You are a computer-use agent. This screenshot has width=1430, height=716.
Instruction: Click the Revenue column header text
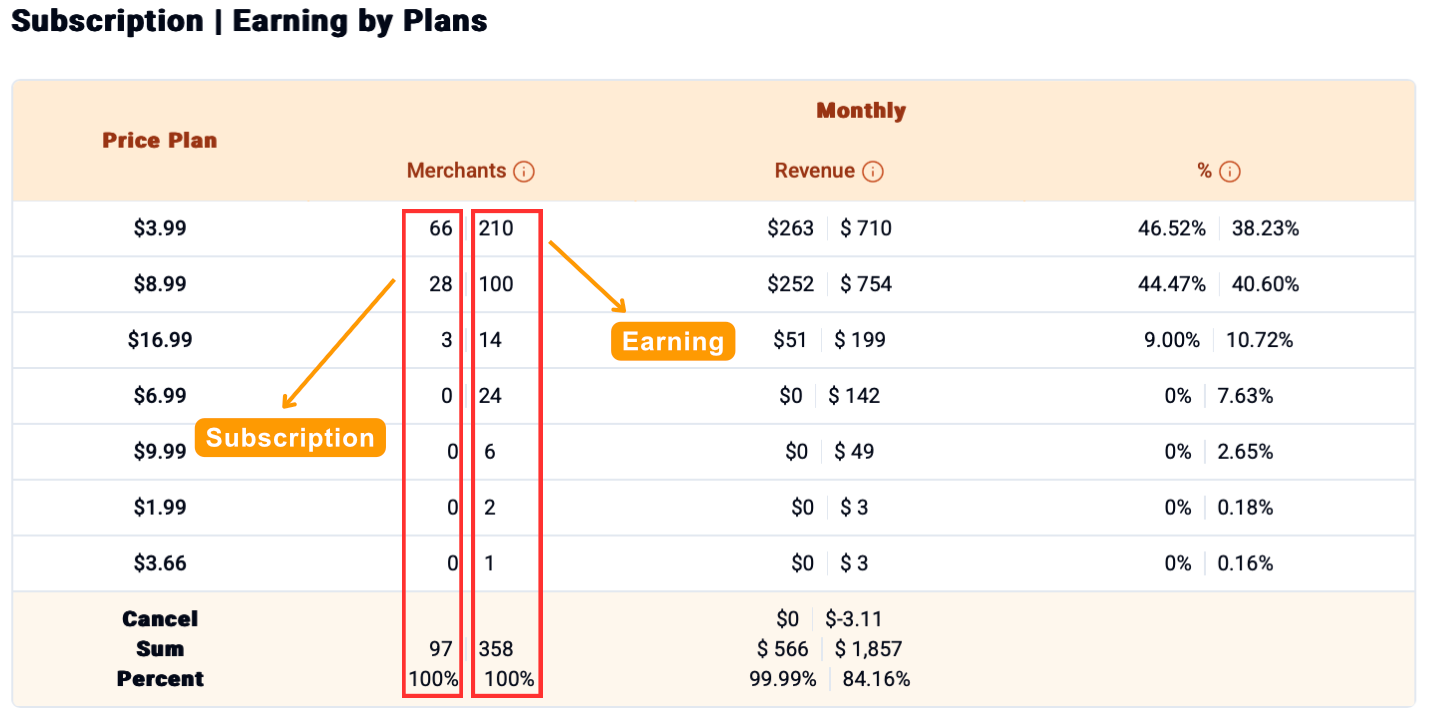814,171
